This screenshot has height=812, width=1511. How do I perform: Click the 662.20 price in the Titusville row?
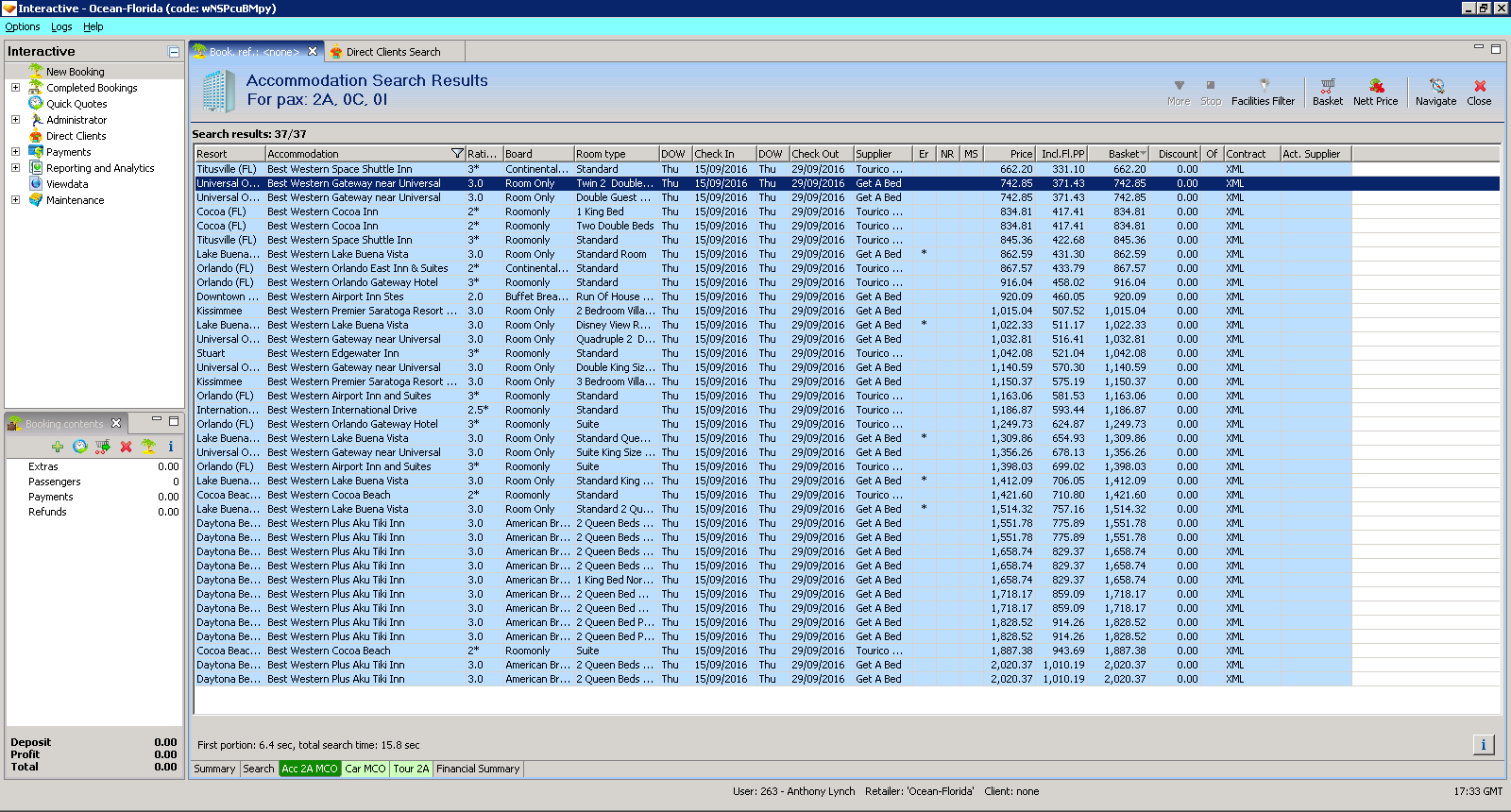1016,169
